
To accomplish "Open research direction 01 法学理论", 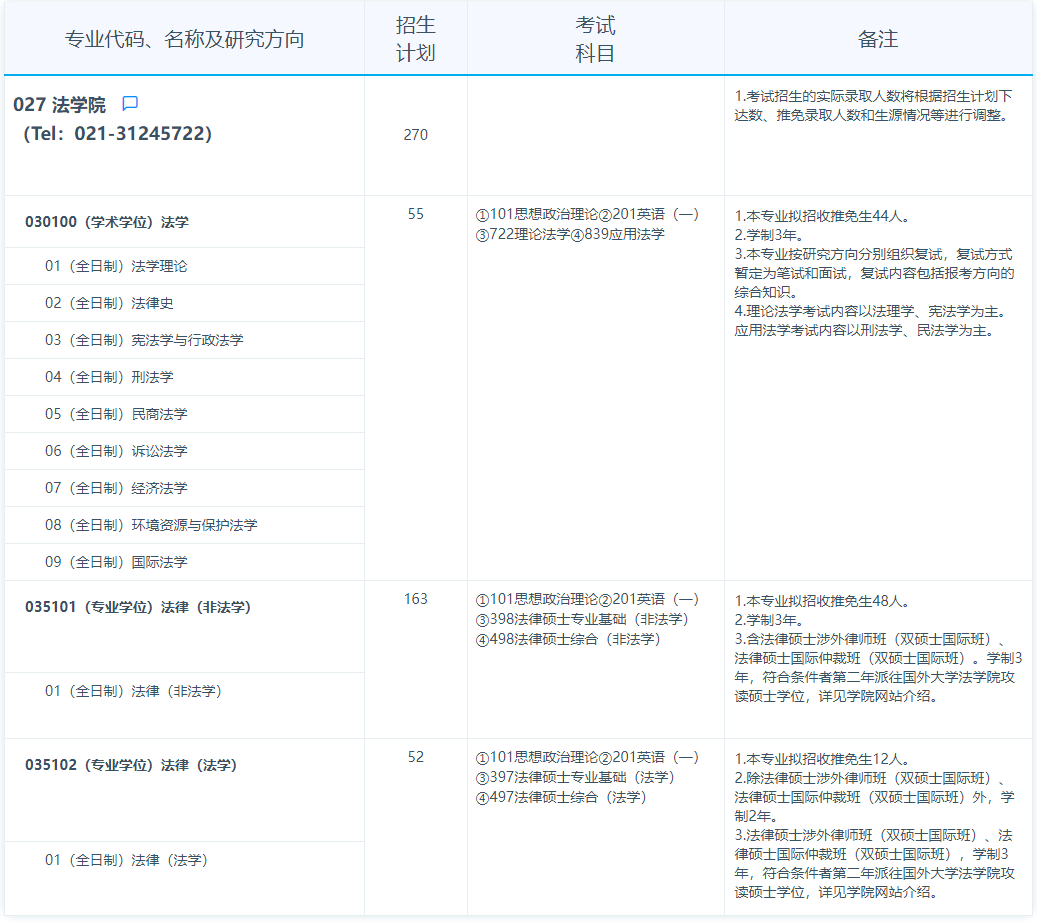I will (x=116, y=266).
